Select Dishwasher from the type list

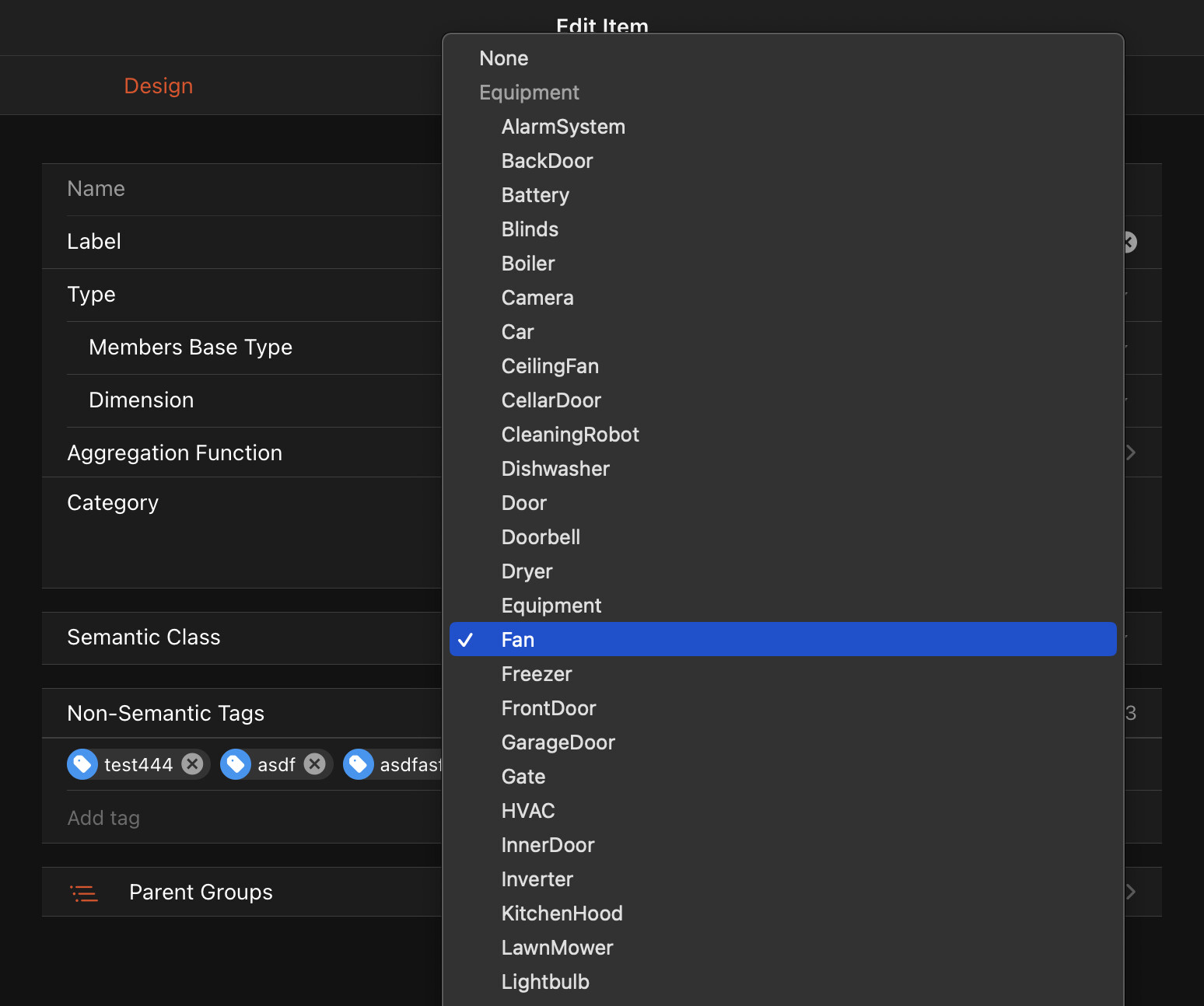click(x=555, y=468)
